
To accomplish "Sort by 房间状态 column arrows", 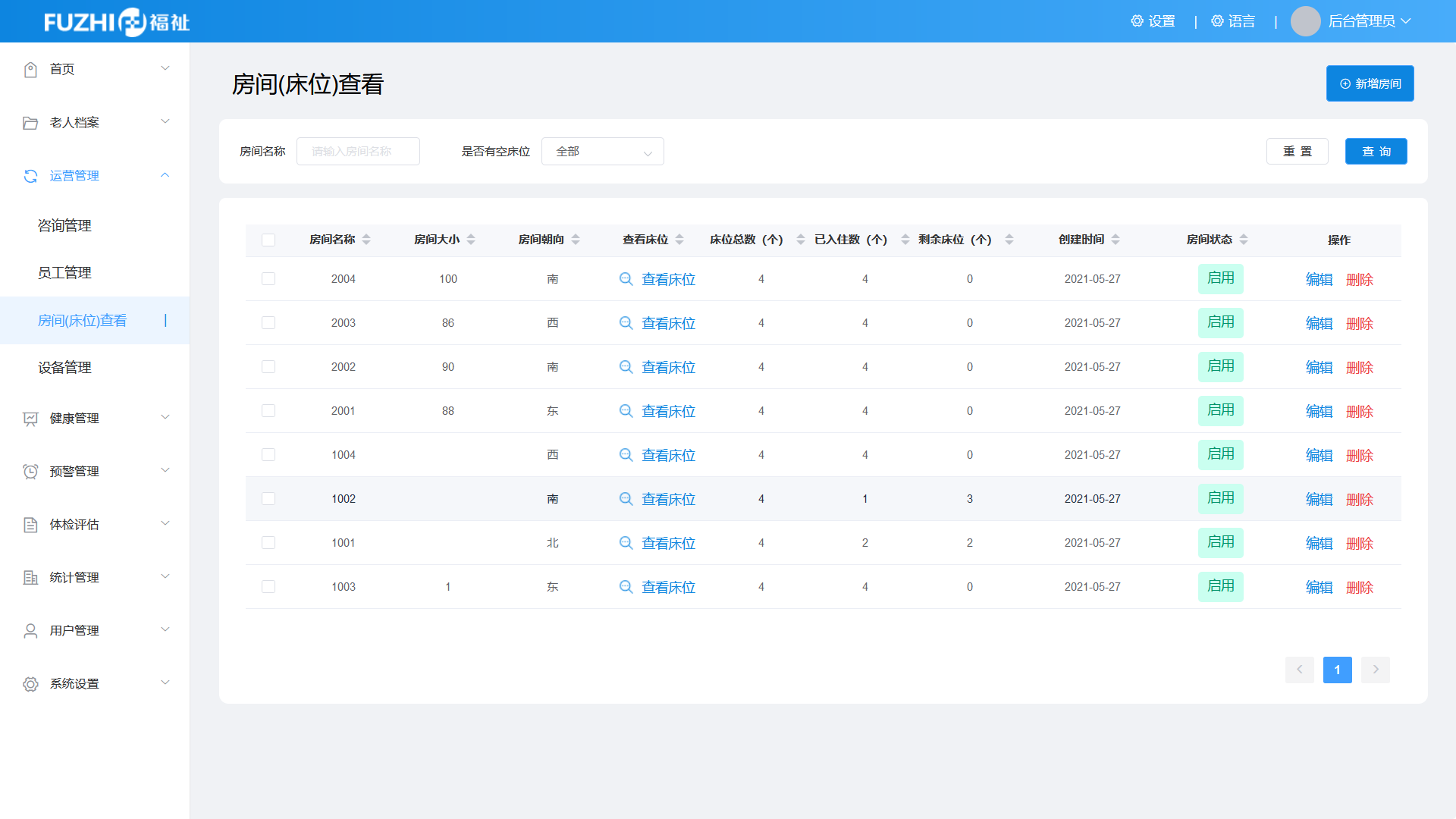I will 1244,240.
